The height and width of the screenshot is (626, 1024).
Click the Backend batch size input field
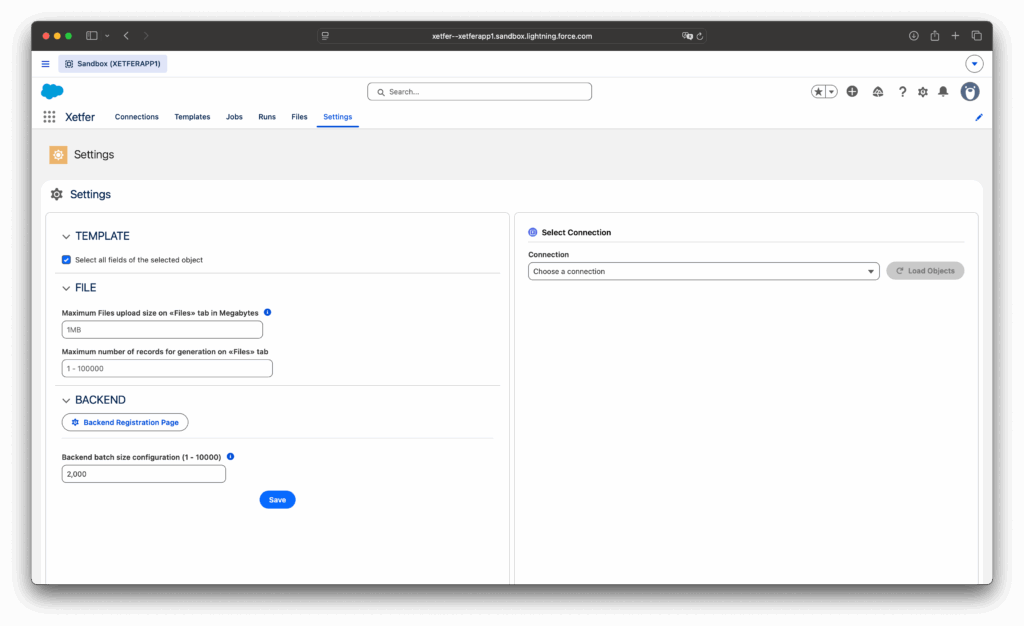144,474
